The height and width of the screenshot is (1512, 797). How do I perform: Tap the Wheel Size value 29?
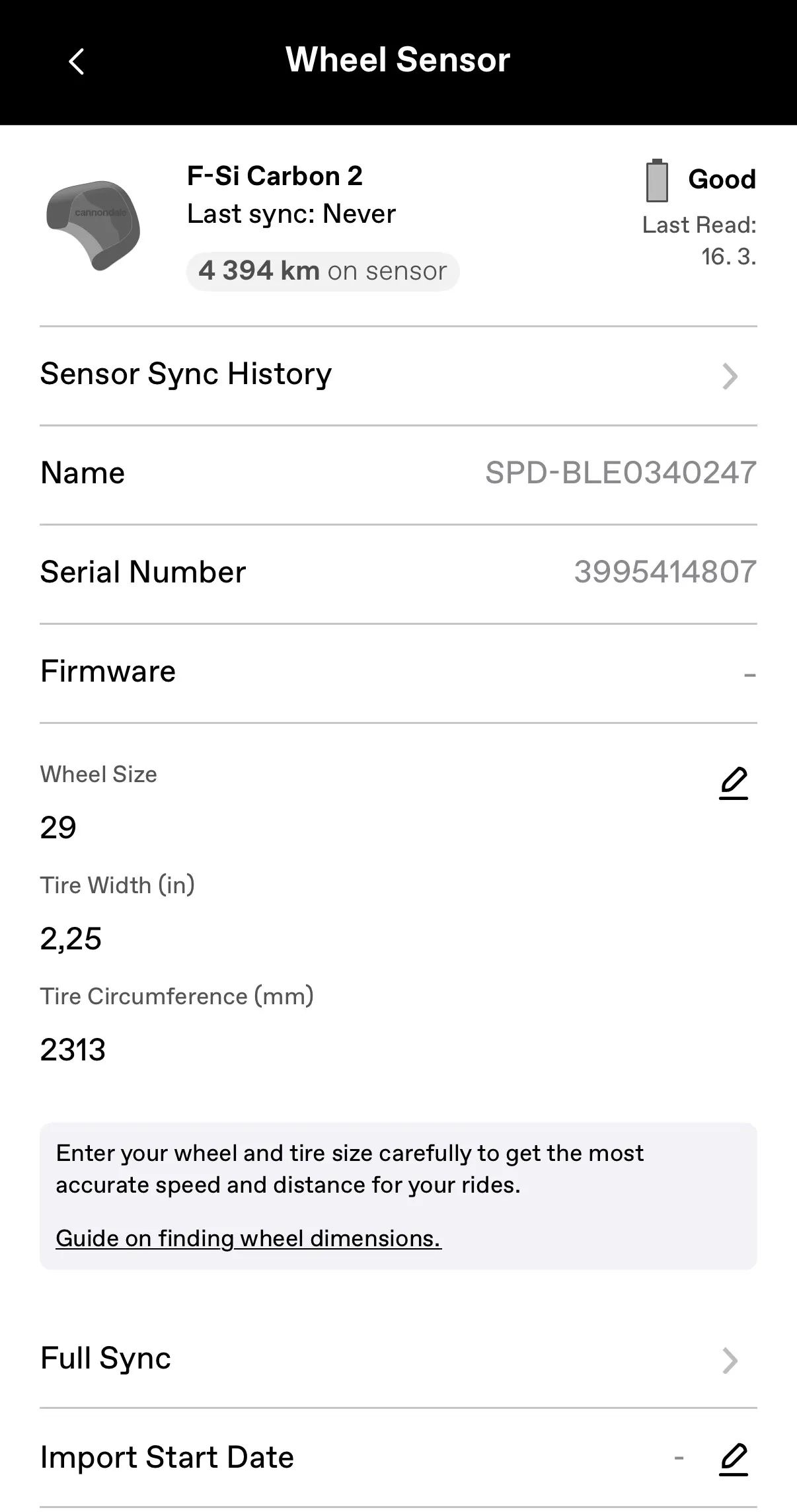58,828
